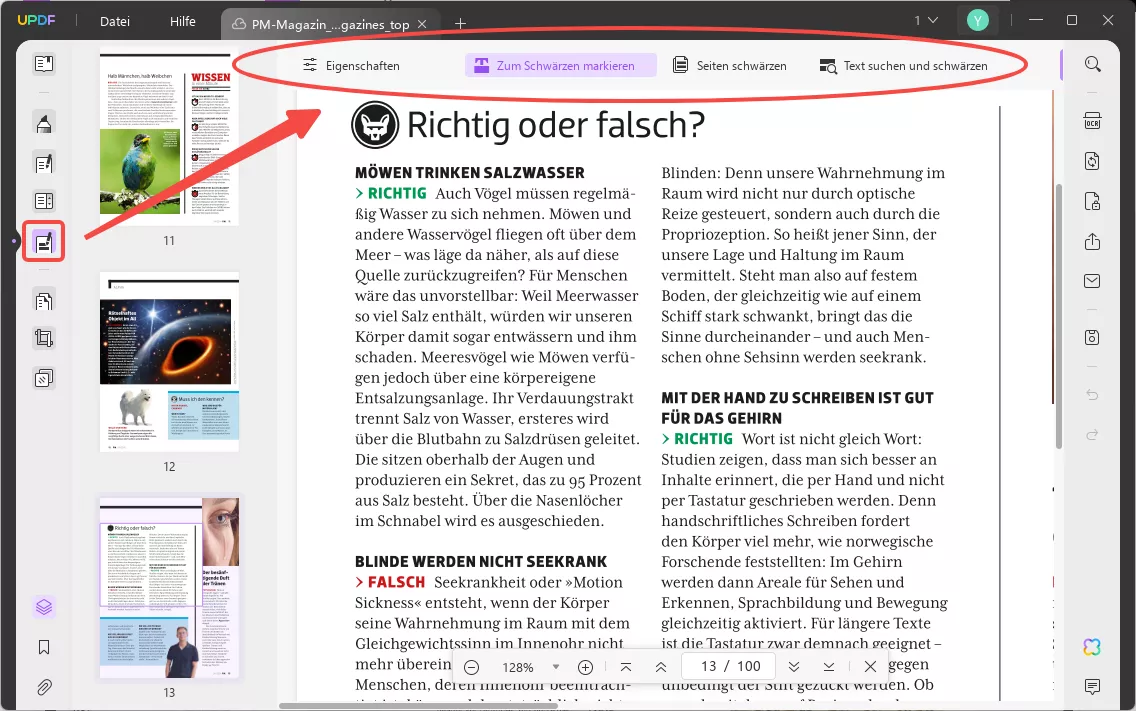
Task: Open the Hilfe menu
Action: (183, 22)
